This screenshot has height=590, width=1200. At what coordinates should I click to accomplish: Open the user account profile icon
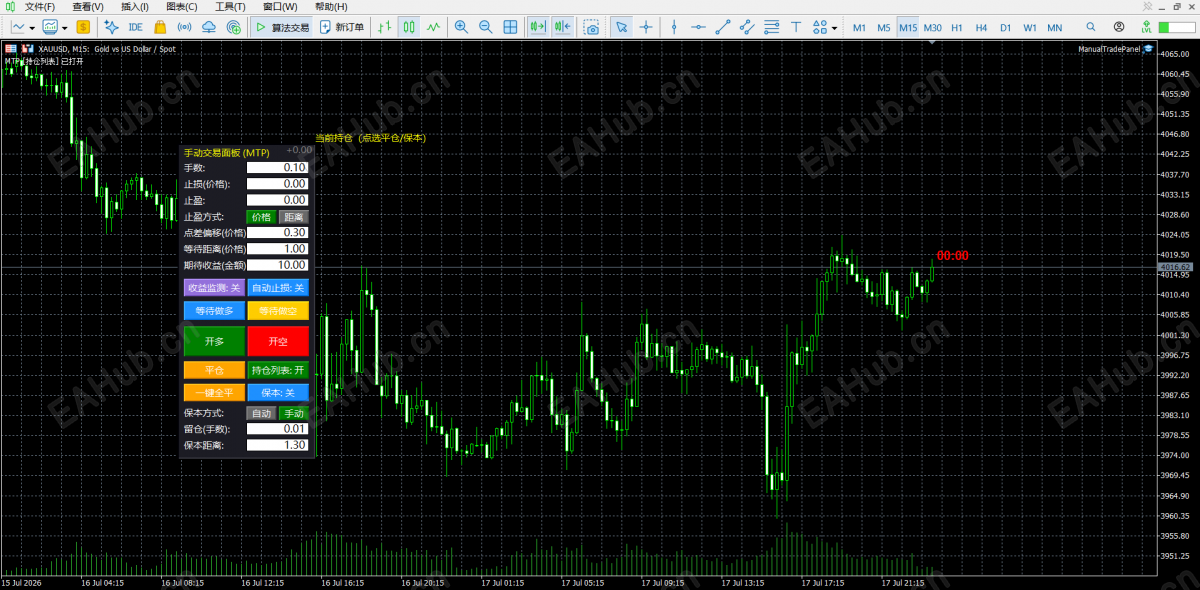coord(1119,27)
